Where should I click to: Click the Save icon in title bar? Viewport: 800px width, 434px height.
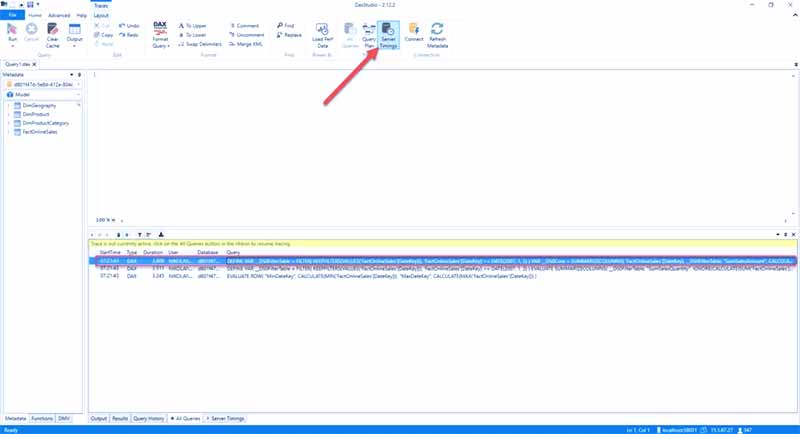[x=30, y=5]
